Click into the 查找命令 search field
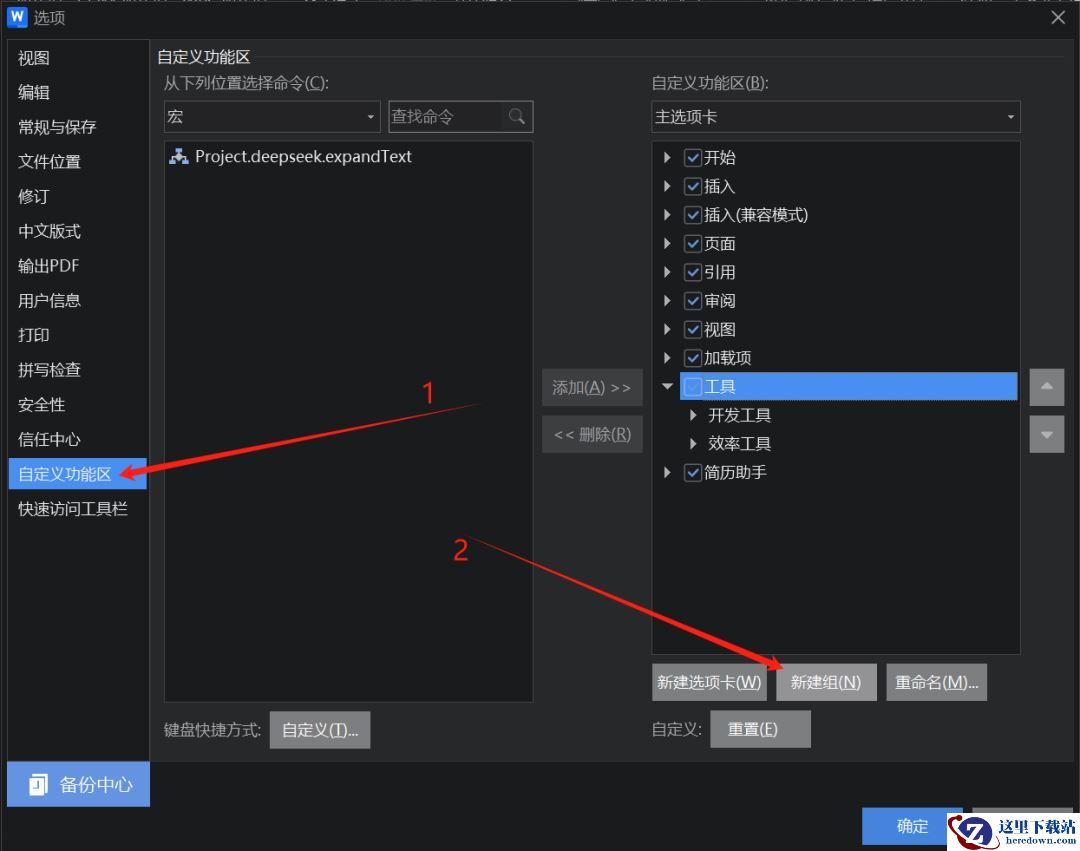Screen dimensions: 1080x851 click(x=443, y=117)
